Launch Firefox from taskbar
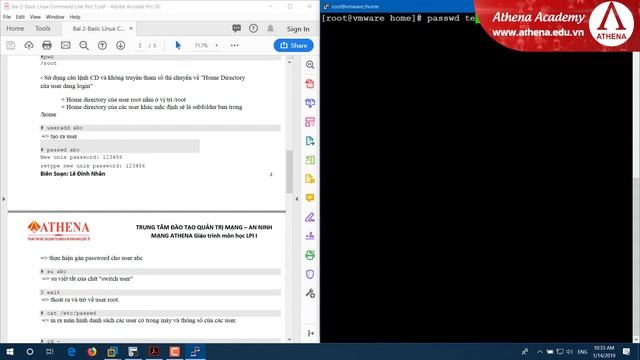The width and height of the screenshot is (640, 360). coord(92,351)
